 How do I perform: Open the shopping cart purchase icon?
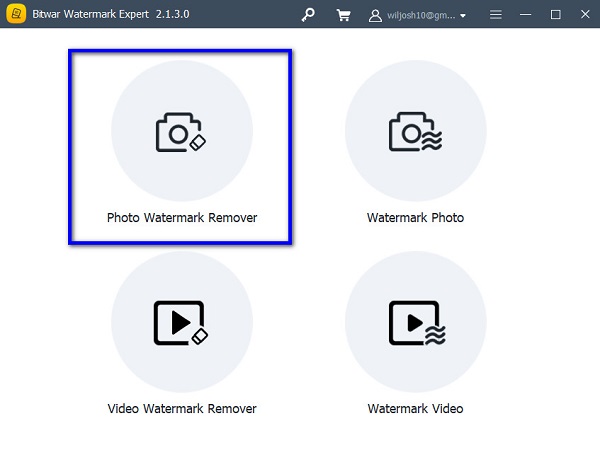343,15
